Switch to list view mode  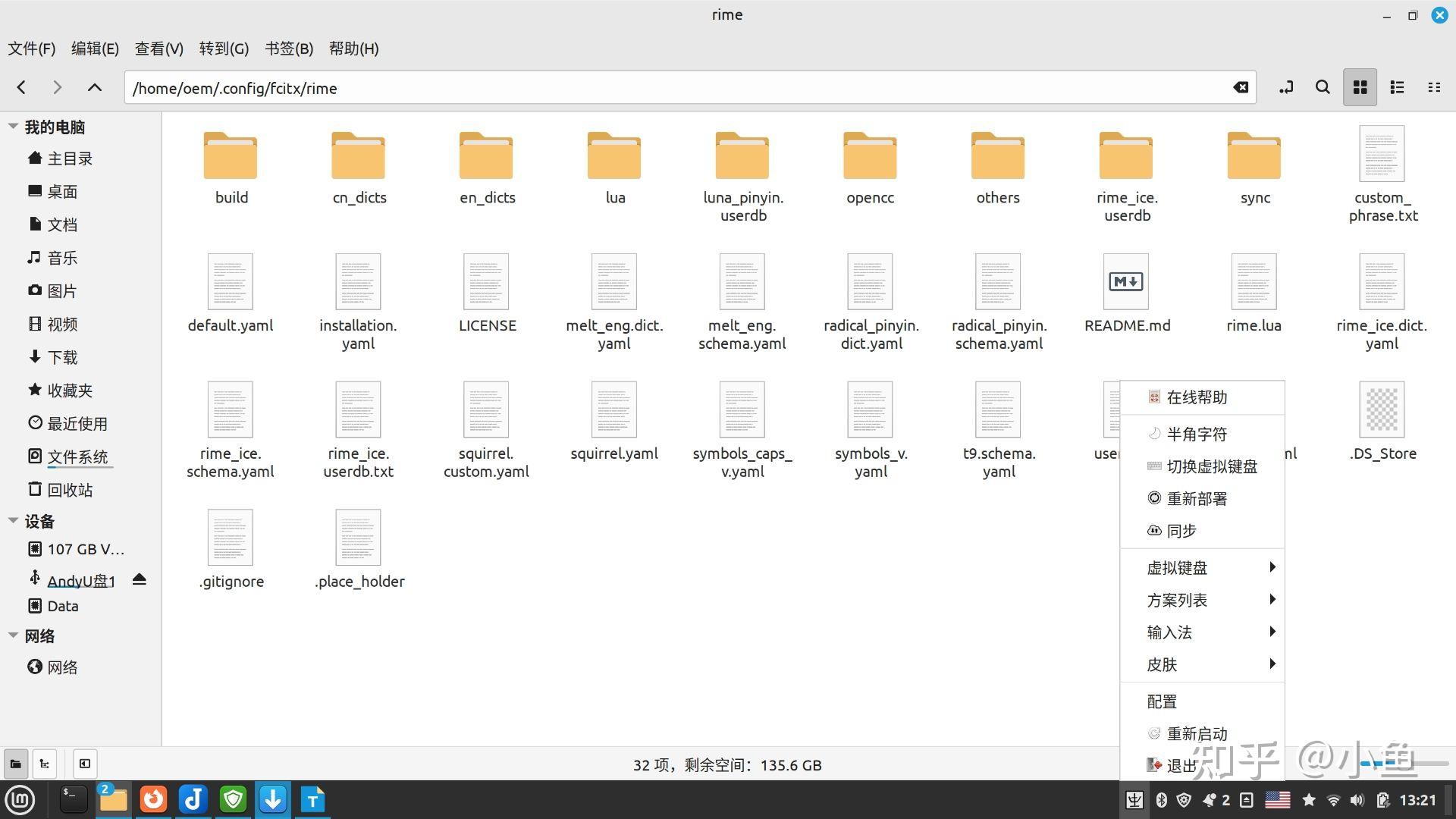[1397, 87]
